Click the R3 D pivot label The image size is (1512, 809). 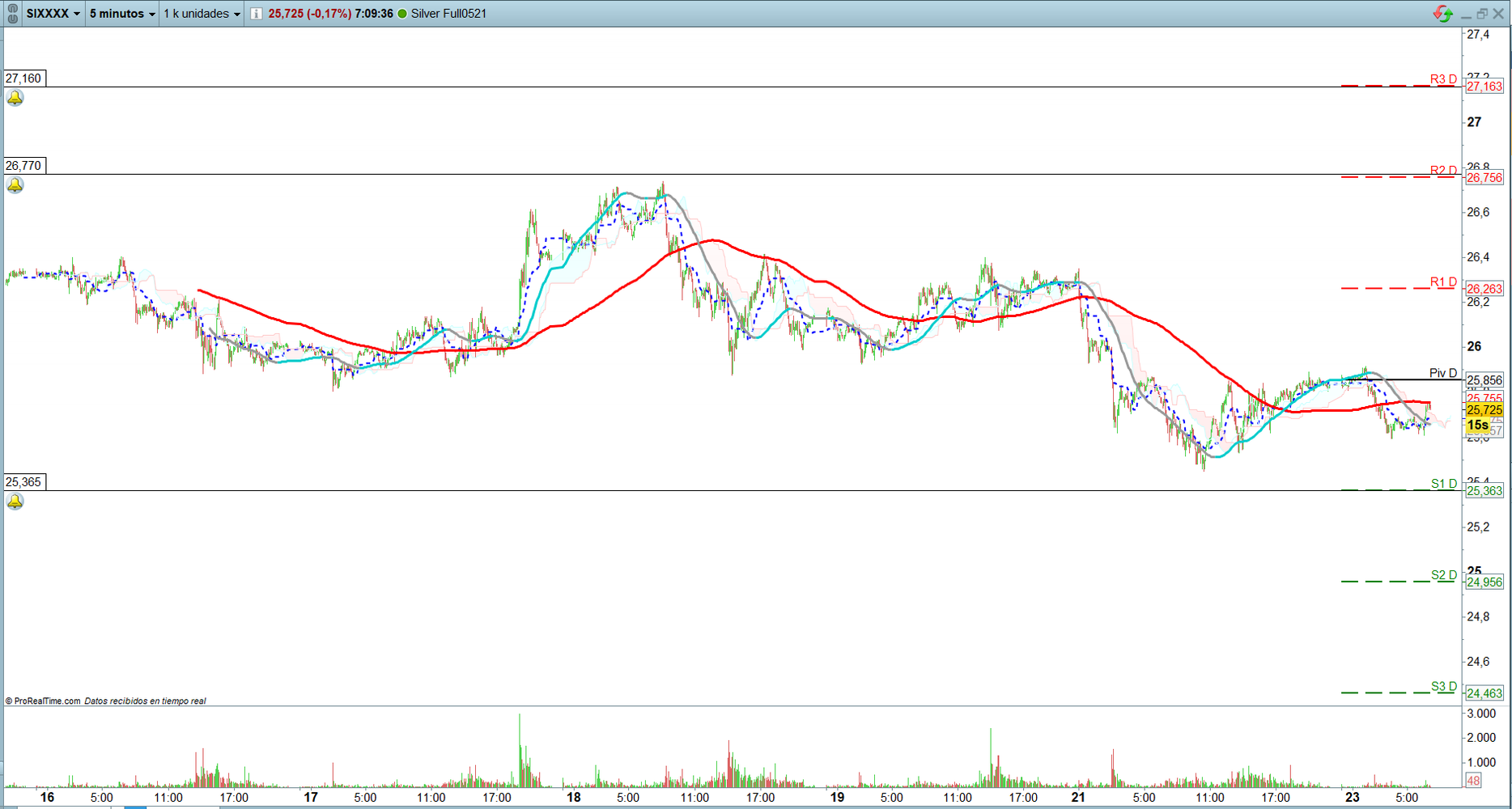click(1443, 79)
